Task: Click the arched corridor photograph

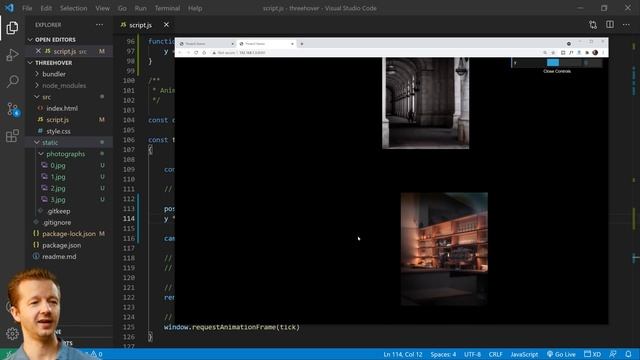Action: [x=425, y=103]
